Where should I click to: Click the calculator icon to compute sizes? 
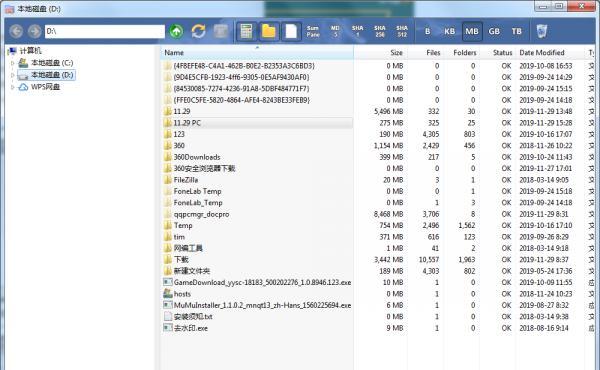246,31
